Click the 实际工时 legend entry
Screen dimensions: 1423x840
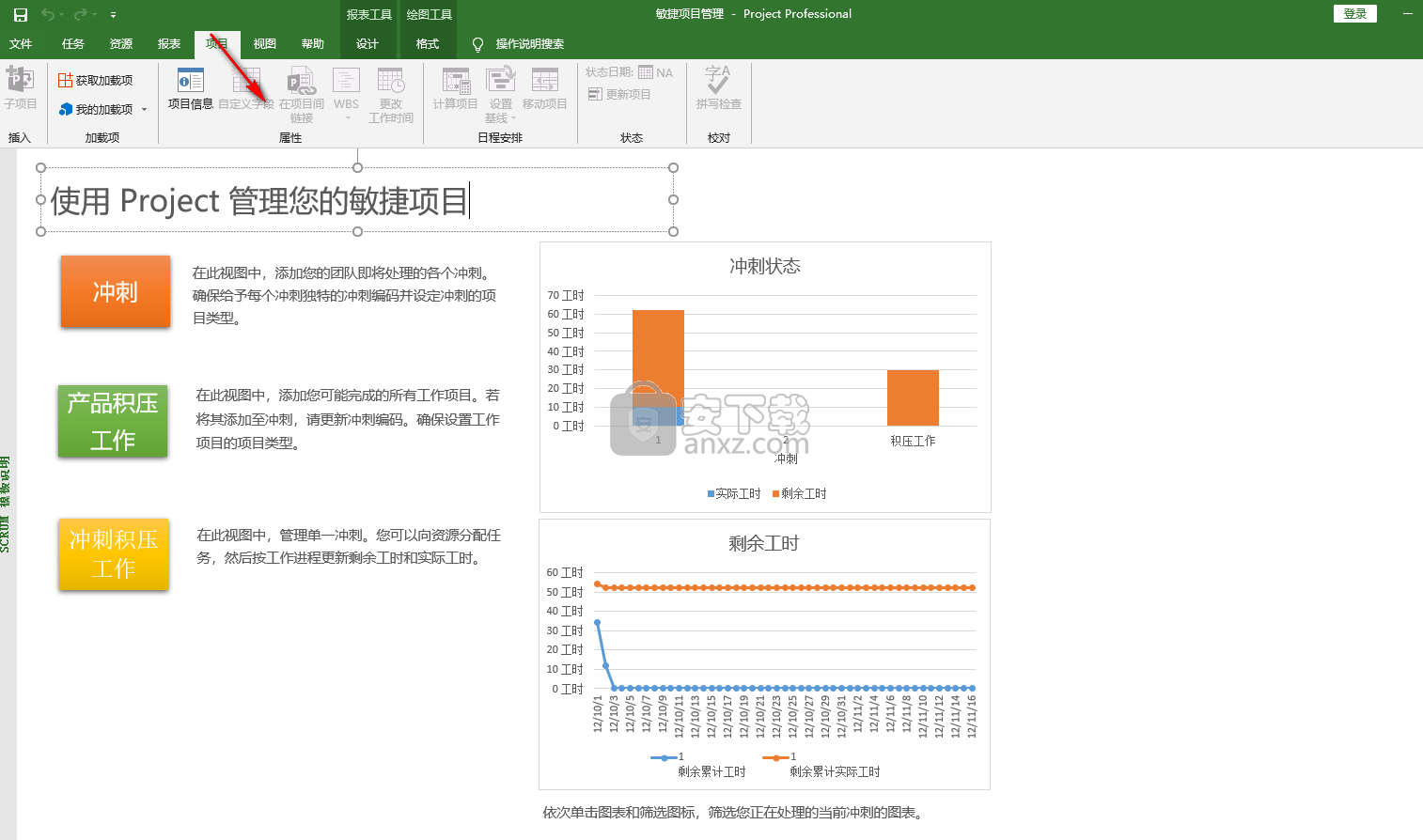pos(734,494)
